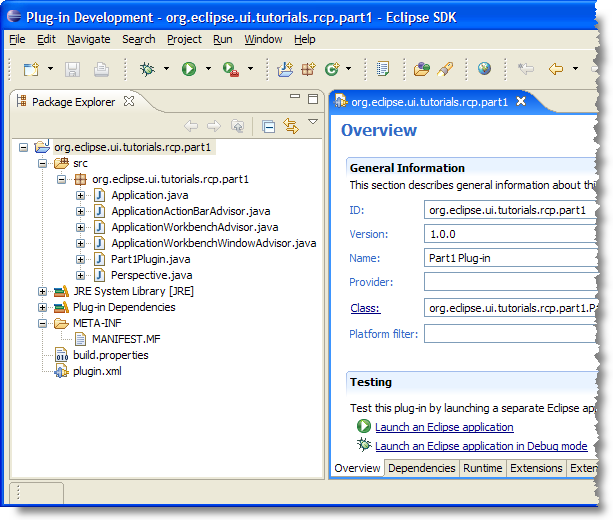This screenshot has width=613, height=520.
Task: Click the green Run button icon
Action: [189, 69]
